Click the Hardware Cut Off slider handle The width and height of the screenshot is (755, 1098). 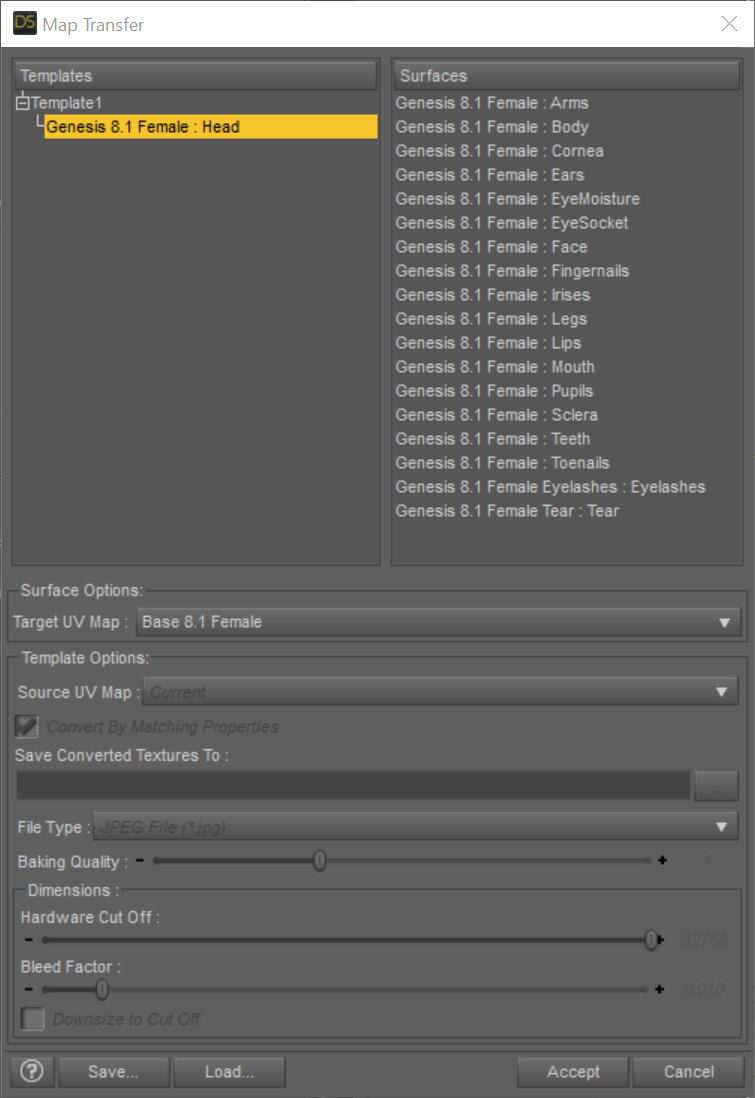651,940
